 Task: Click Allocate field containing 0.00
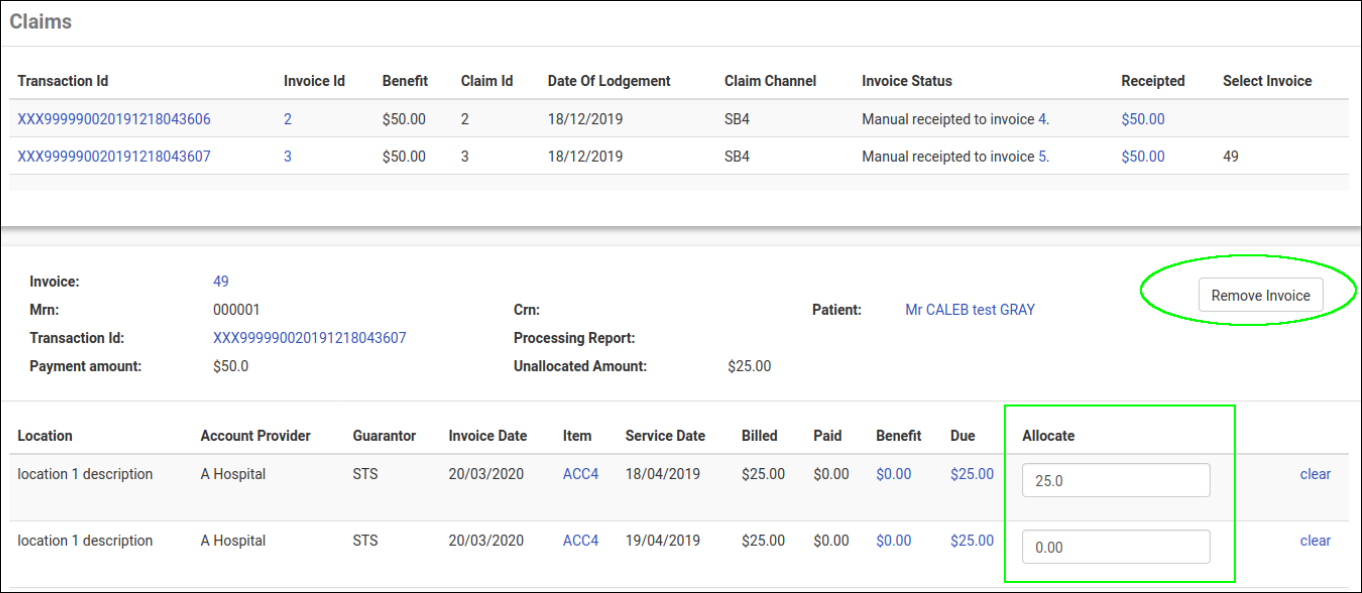(x=1115, y=547)
